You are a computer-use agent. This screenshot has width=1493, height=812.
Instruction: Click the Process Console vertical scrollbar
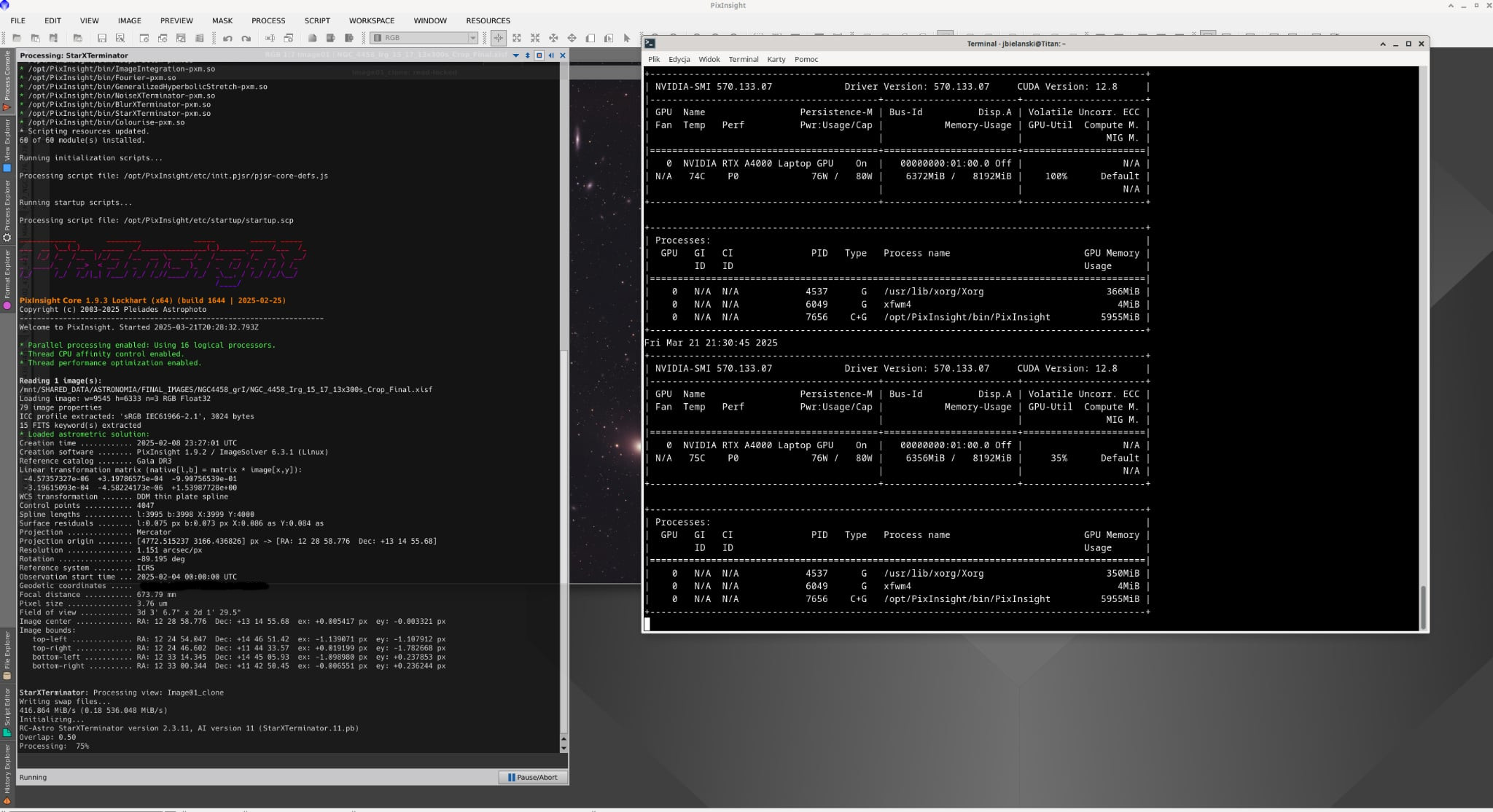[x=564, y=543]
